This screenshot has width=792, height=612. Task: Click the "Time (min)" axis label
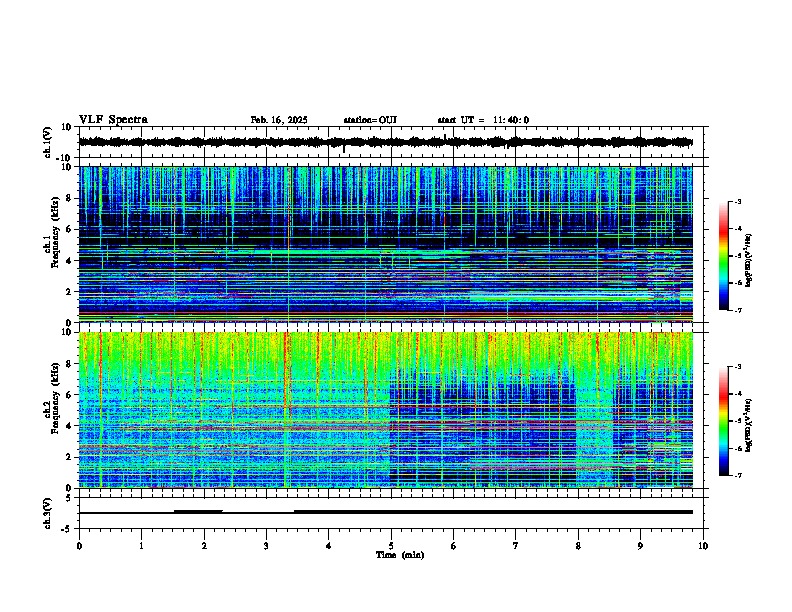(400, 555)
